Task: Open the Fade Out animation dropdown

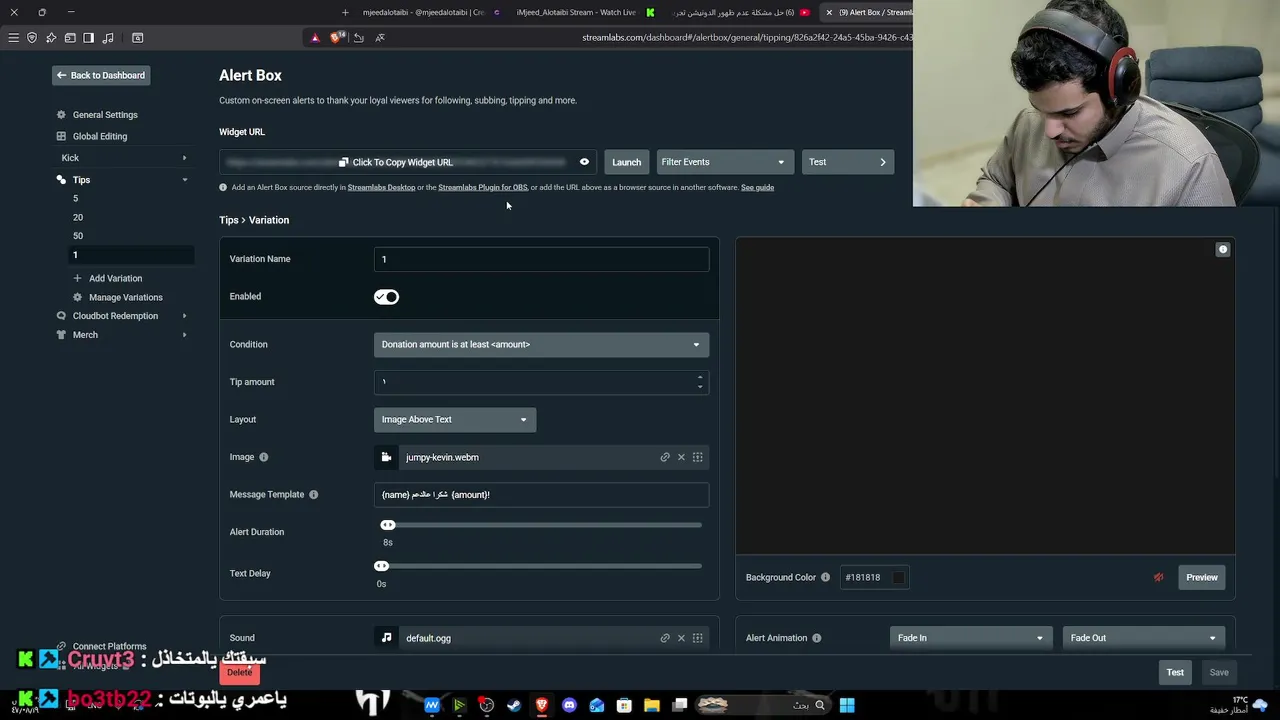Action: tap(1143, 638)
